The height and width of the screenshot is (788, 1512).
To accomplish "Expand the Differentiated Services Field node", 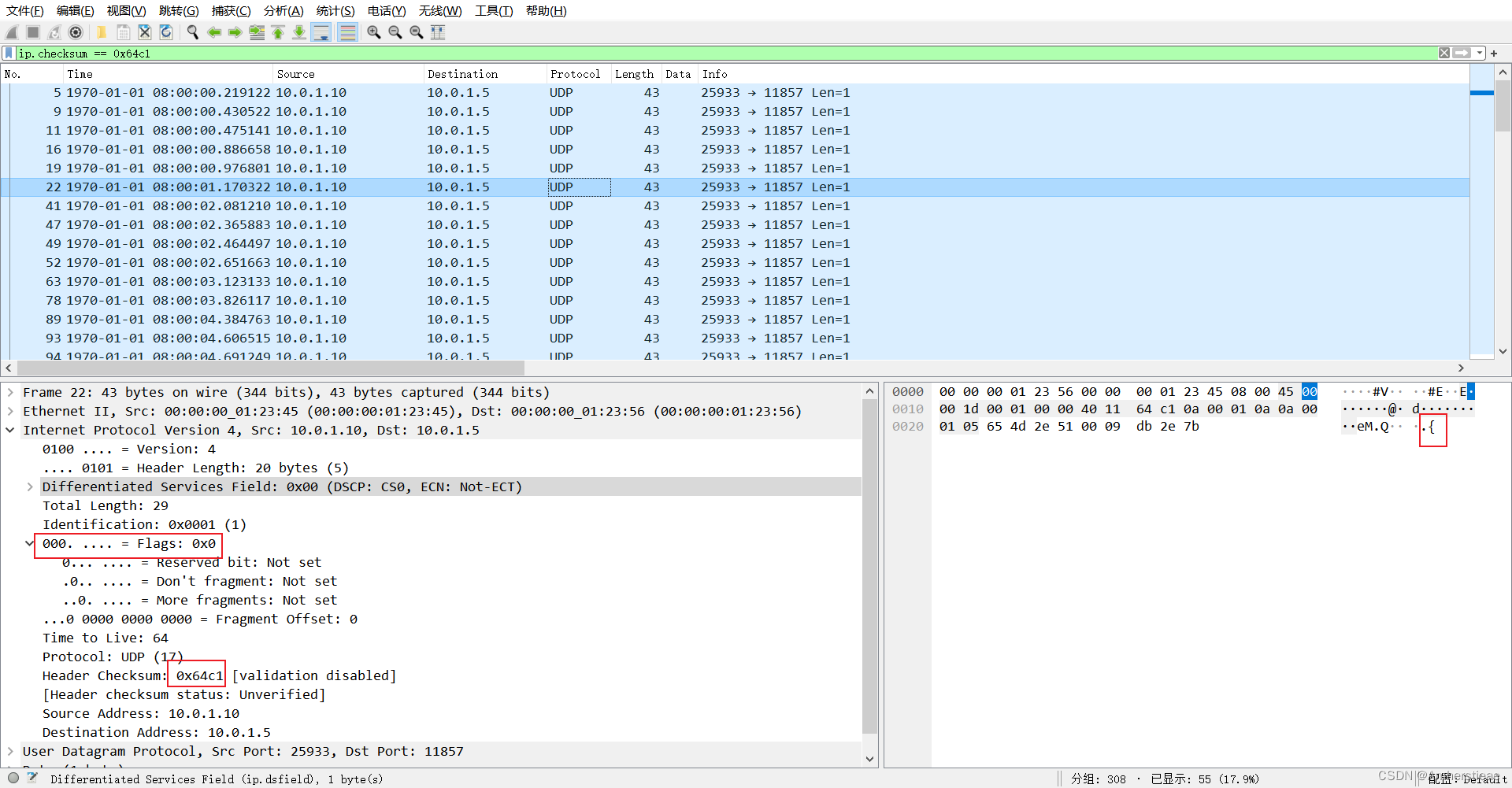I will pos(30,486).
